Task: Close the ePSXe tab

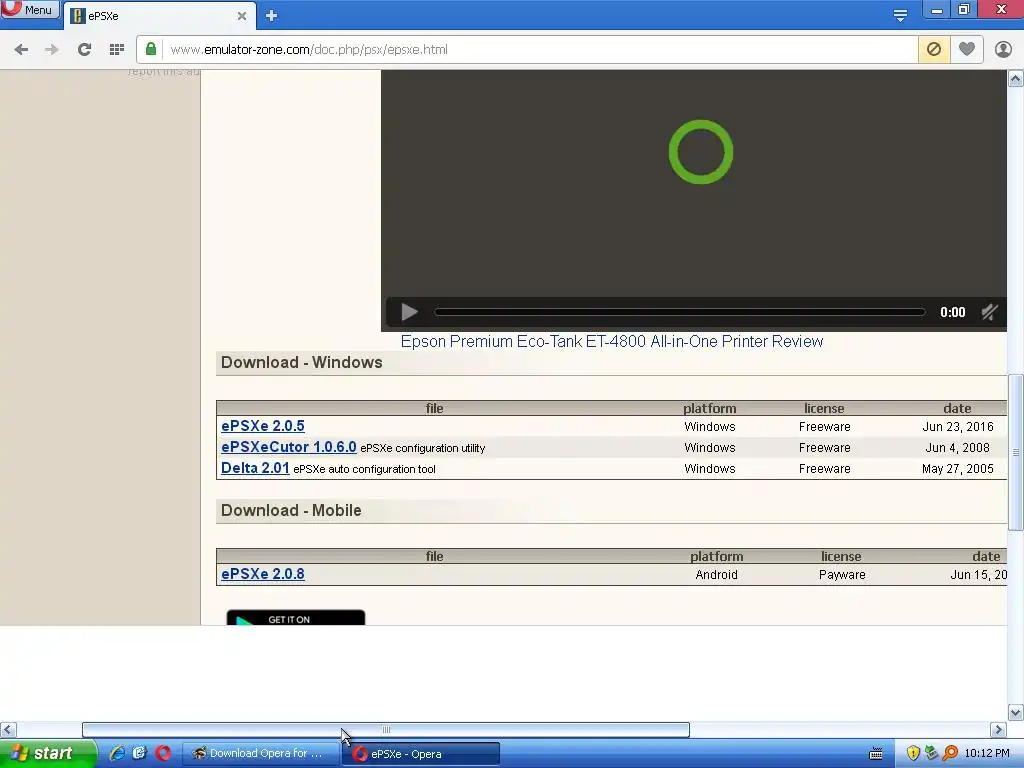Action: pos(242,16)
